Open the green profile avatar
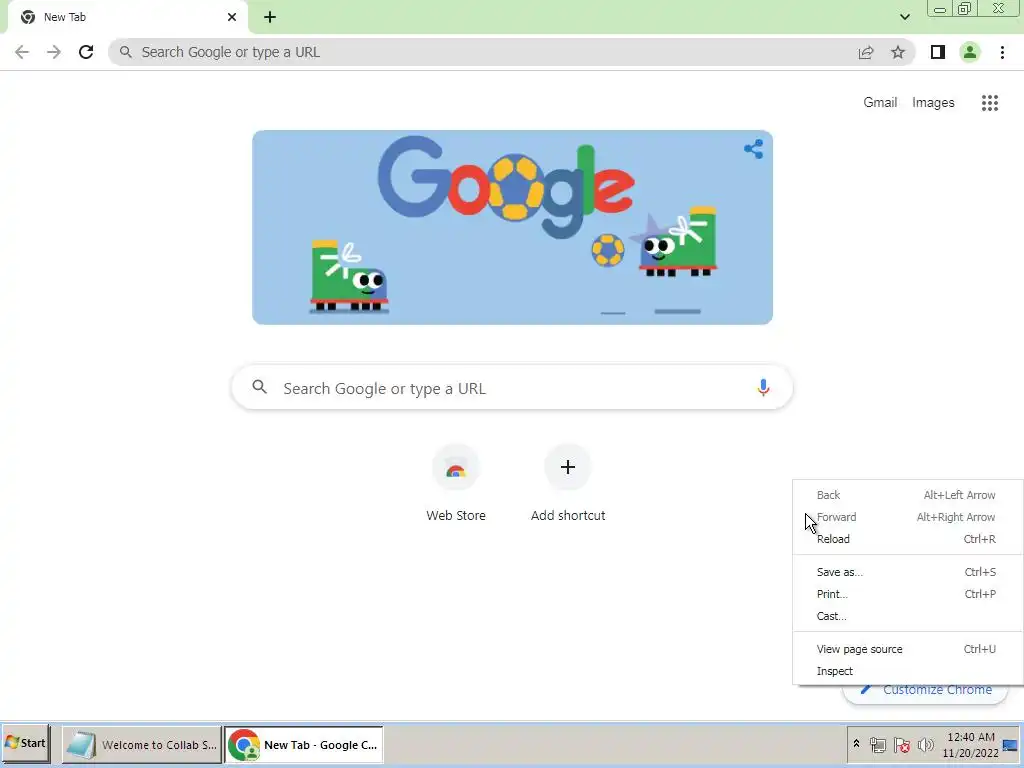This screenshot has height=768, width=1024. 970,52
